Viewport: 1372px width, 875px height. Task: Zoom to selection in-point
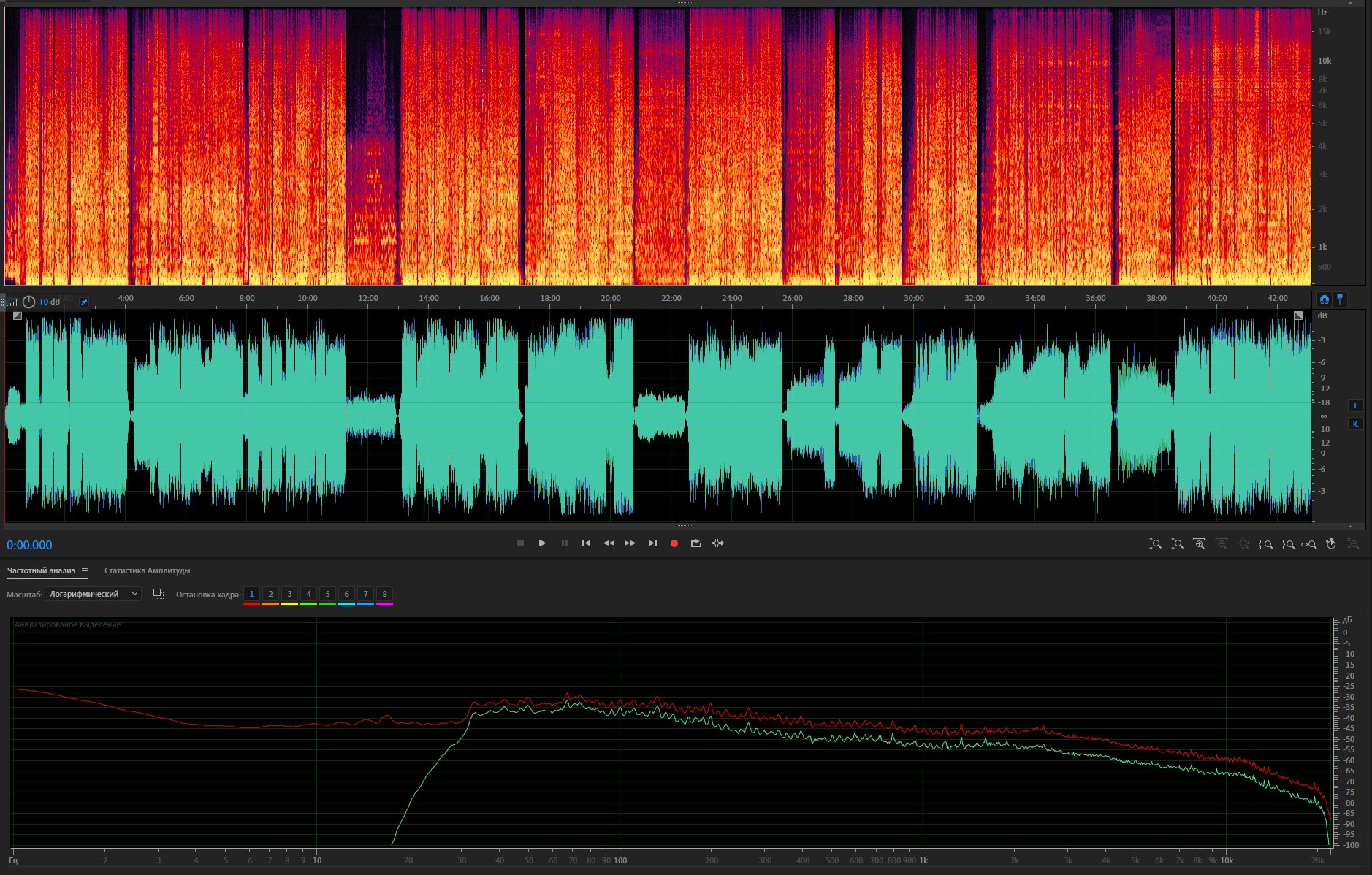(x=1266, y=544)
